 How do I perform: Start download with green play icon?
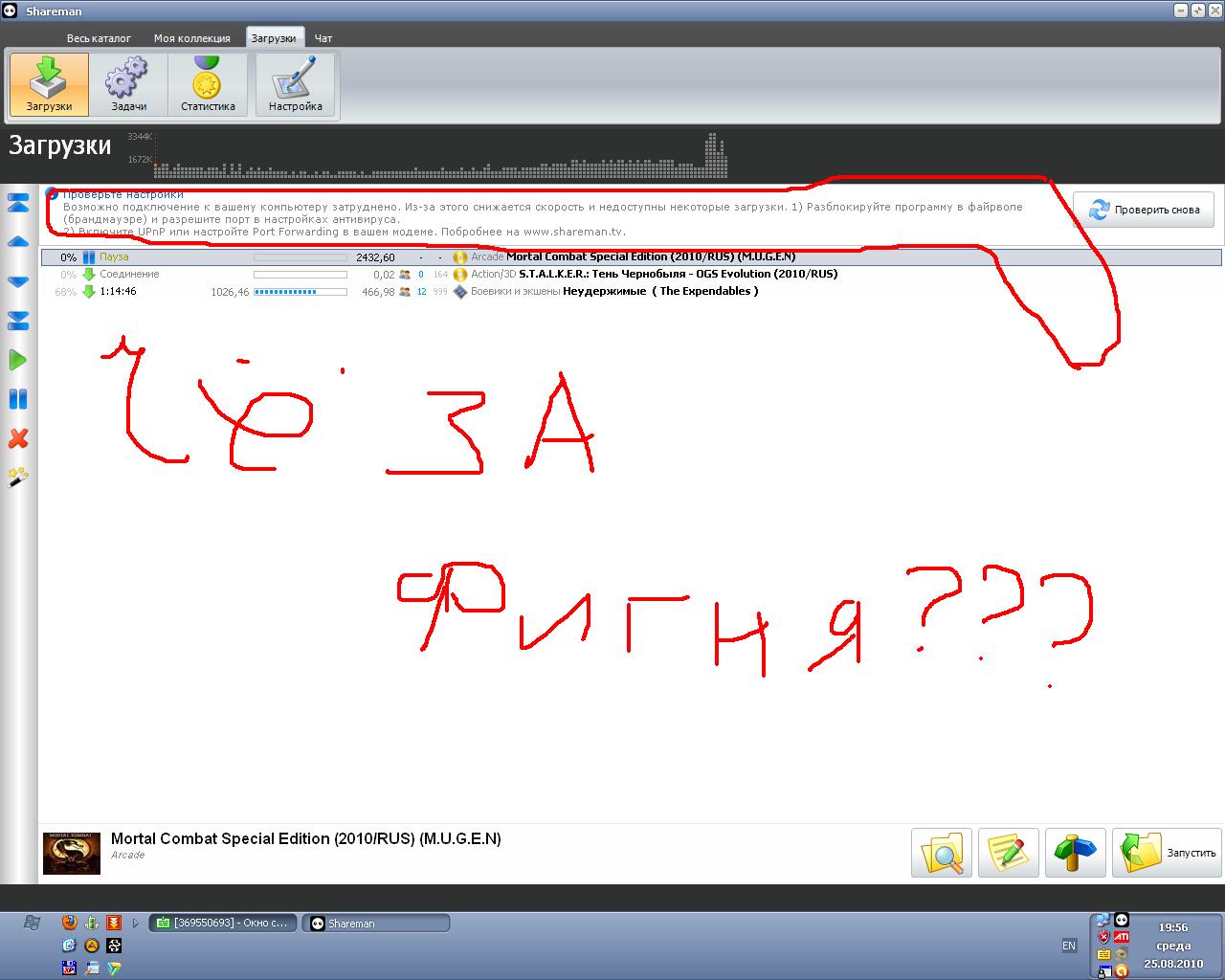point(18,360)
